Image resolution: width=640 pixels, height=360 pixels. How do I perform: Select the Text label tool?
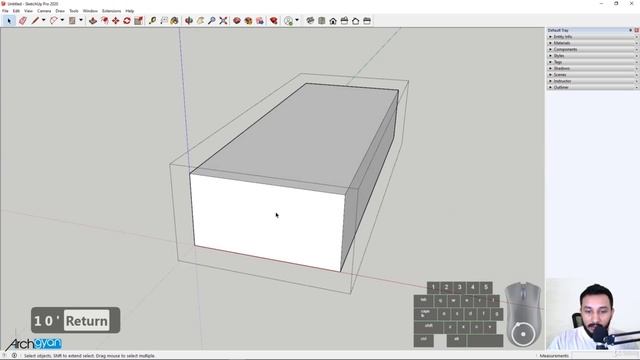164,20
